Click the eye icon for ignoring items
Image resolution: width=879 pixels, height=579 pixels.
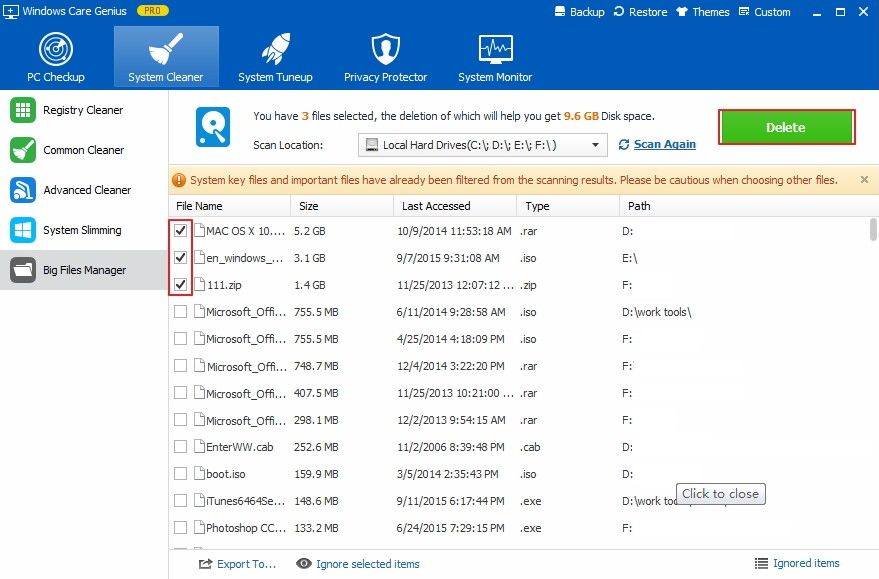[x=304, y=564]
